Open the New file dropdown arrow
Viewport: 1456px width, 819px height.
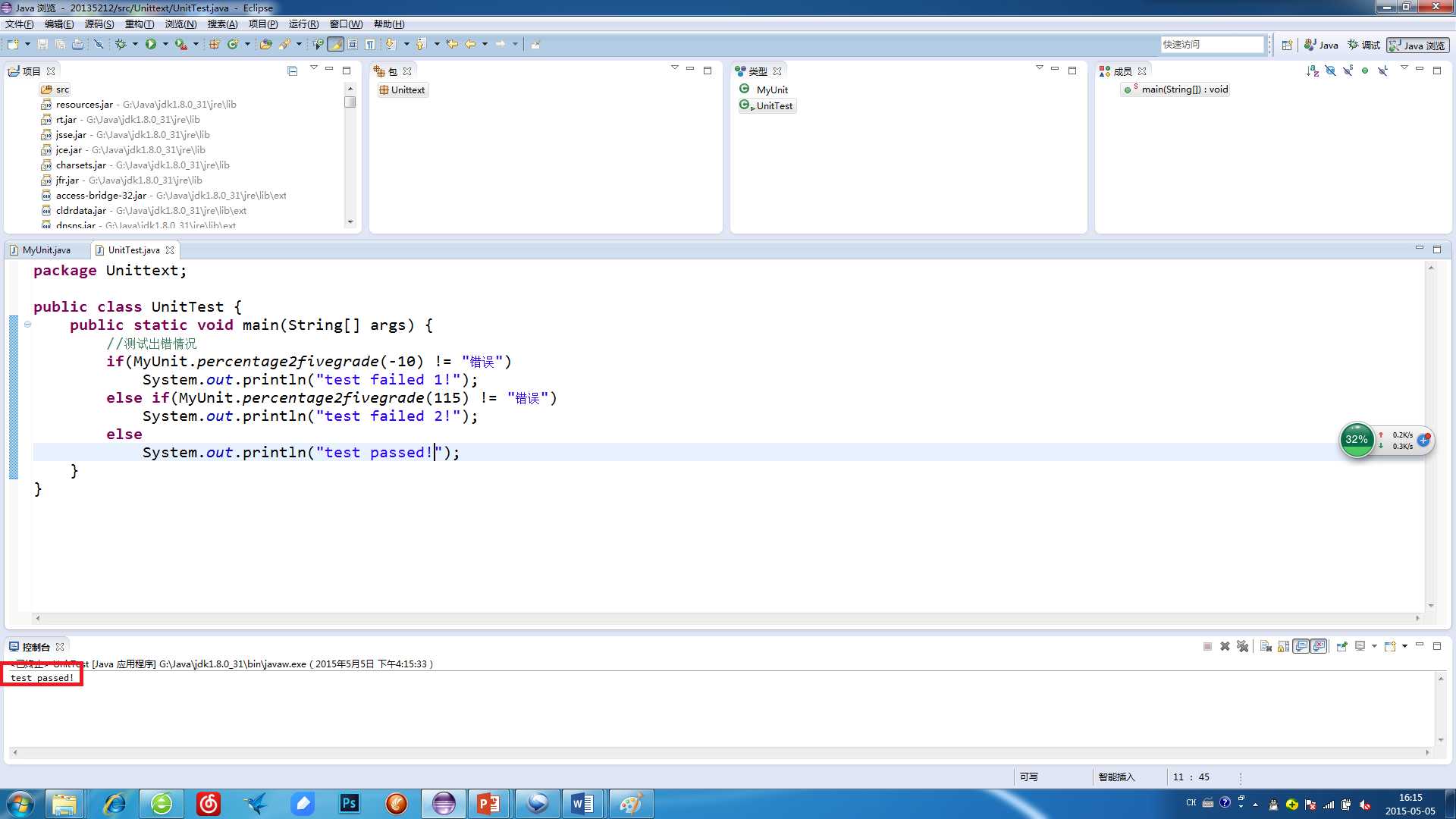(27, 44)
